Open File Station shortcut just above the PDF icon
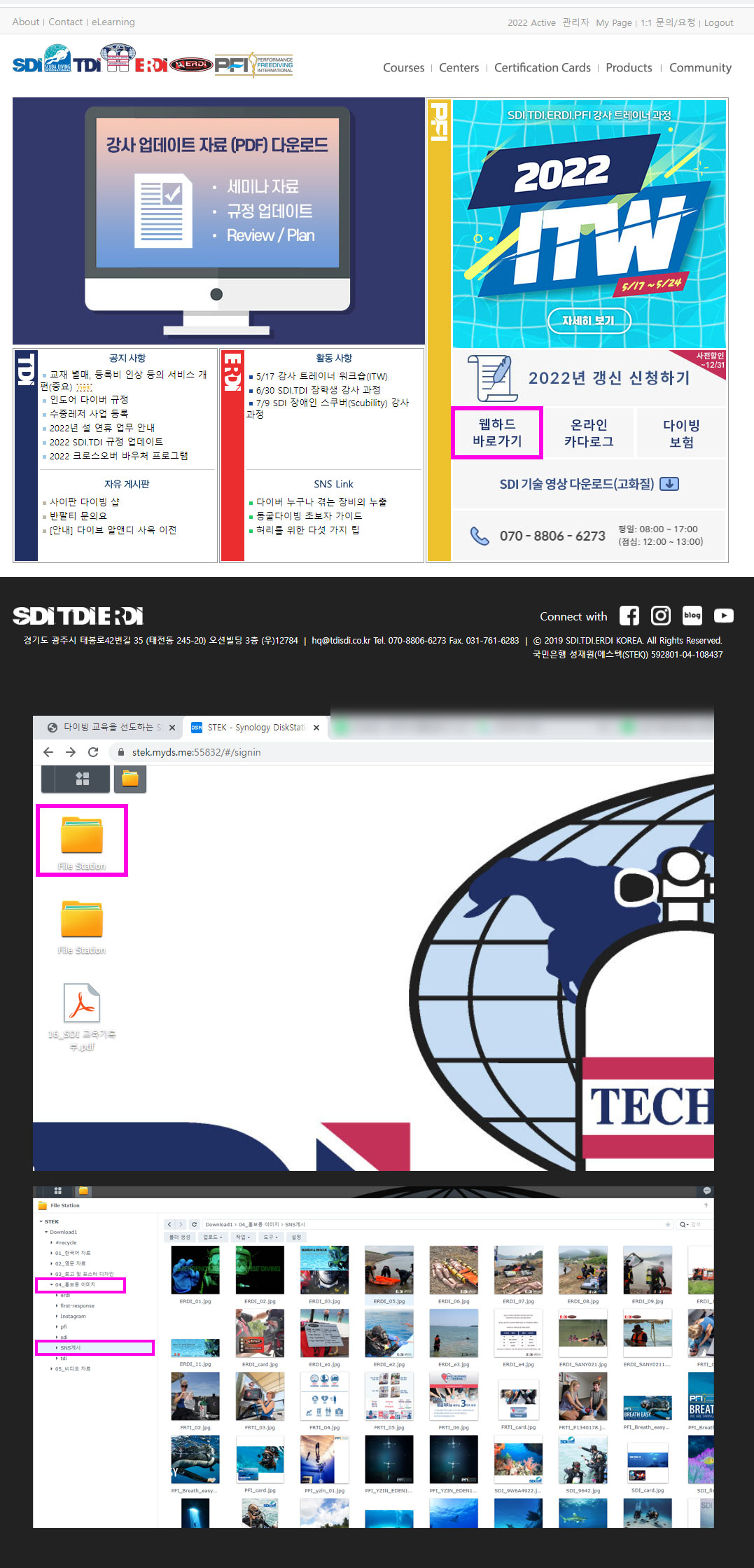 tap(82, 927)
